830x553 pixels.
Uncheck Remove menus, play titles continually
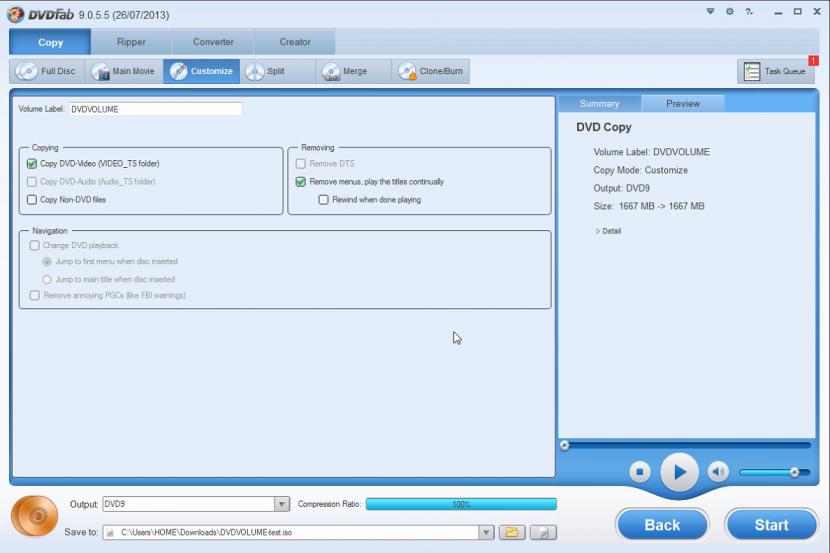(x=301, y=182)
